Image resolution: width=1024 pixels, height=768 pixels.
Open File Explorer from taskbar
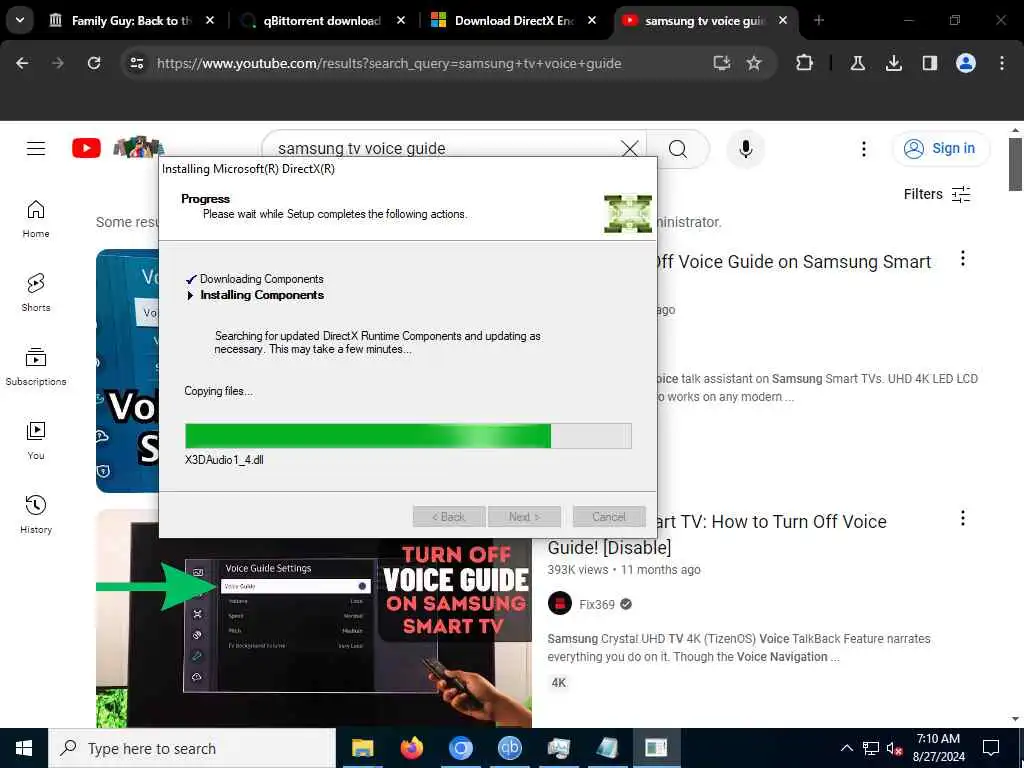362,748
